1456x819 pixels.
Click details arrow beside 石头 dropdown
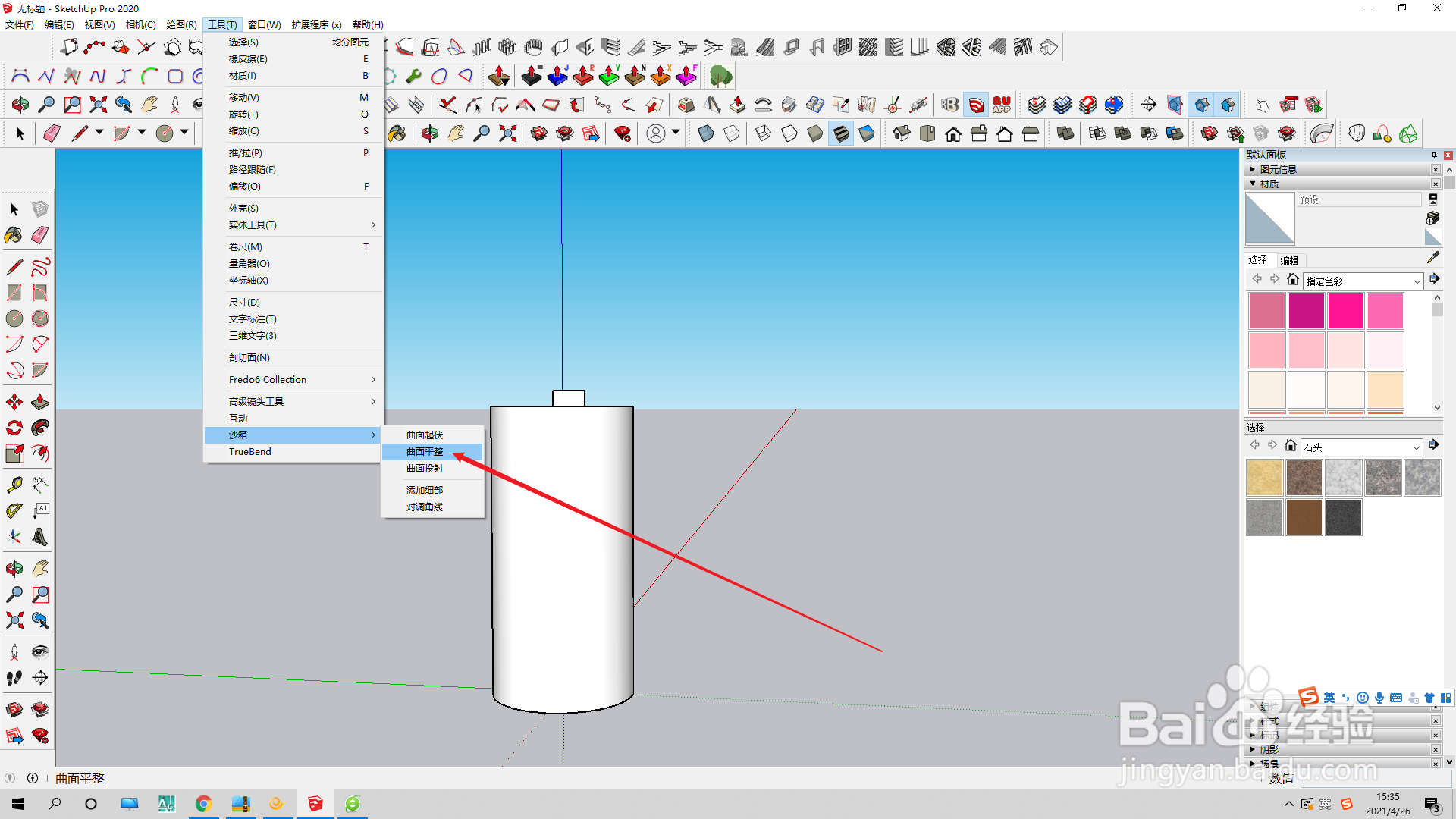point(1433,445)
